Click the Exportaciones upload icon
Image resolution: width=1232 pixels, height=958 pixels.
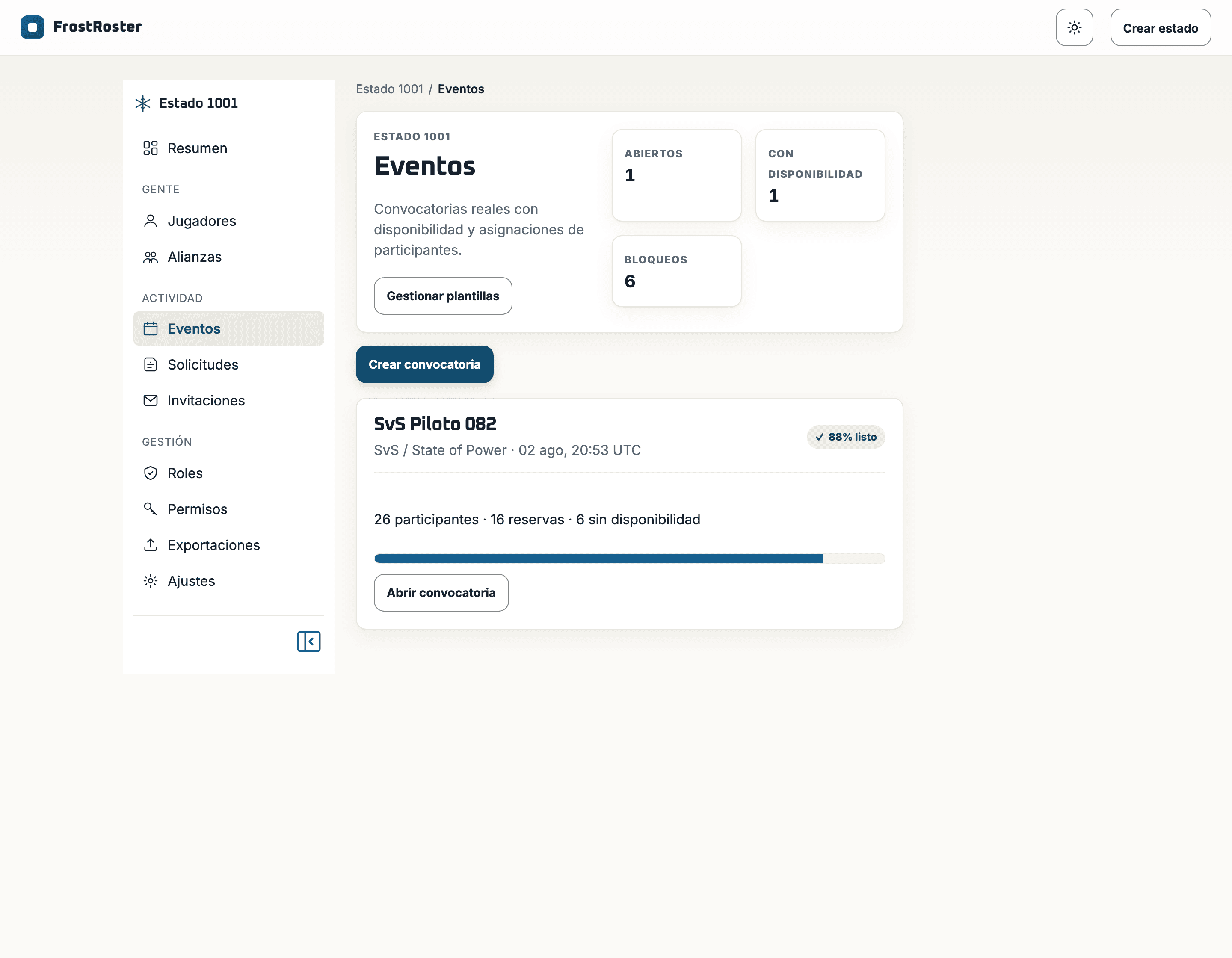pos(150,545)
